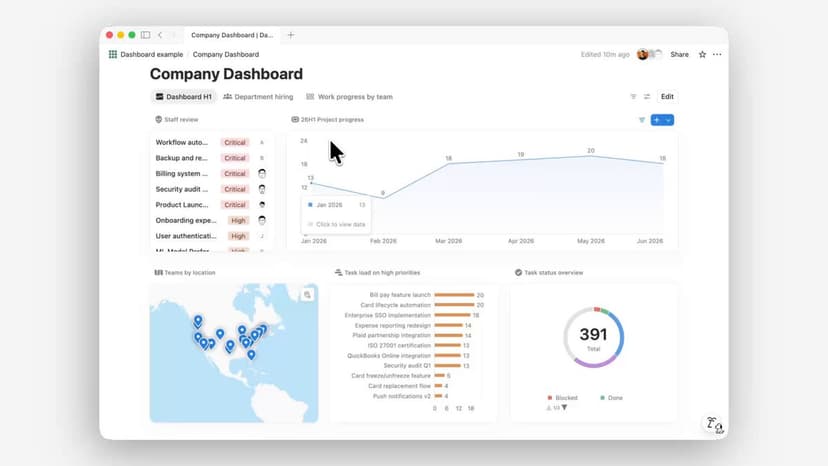Click High tag on Onboarding experience row
The height and width of the screenshot is (466, 828).
238,220
